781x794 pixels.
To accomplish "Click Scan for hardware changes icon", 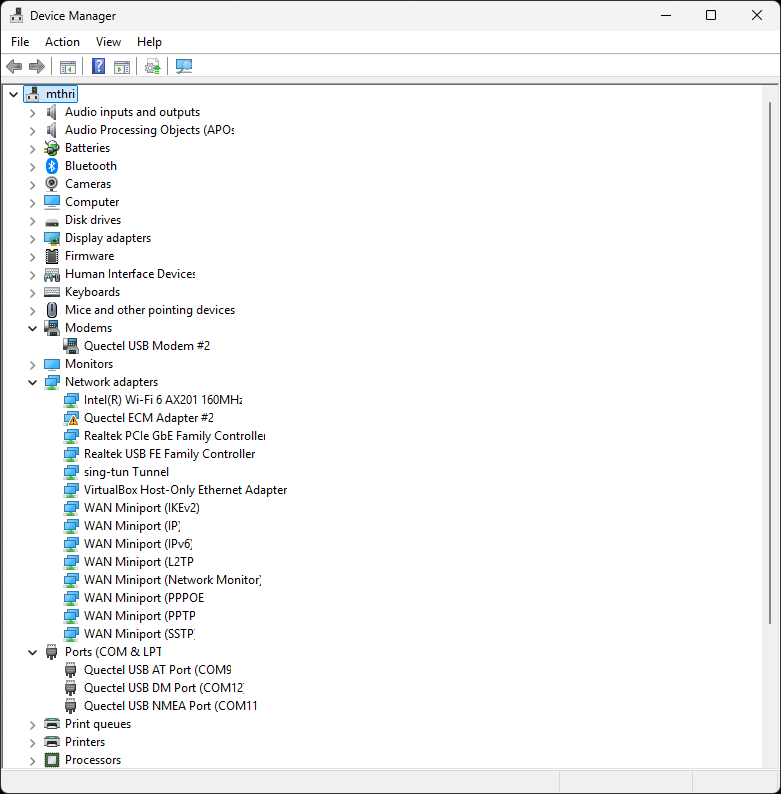I will pyautogui.click(x=184, y=66).
